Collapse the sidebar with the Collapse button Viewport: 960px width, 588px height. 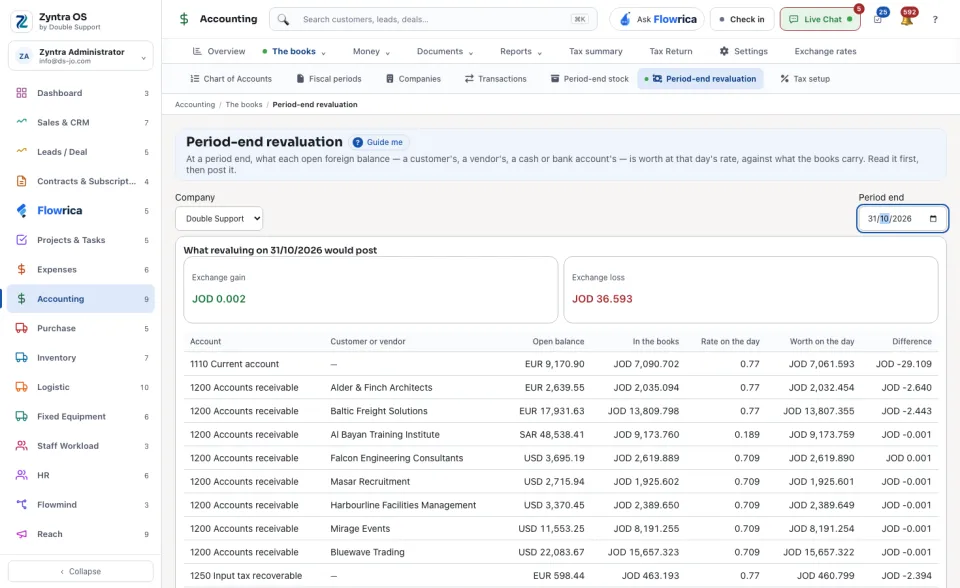[81, 571]
